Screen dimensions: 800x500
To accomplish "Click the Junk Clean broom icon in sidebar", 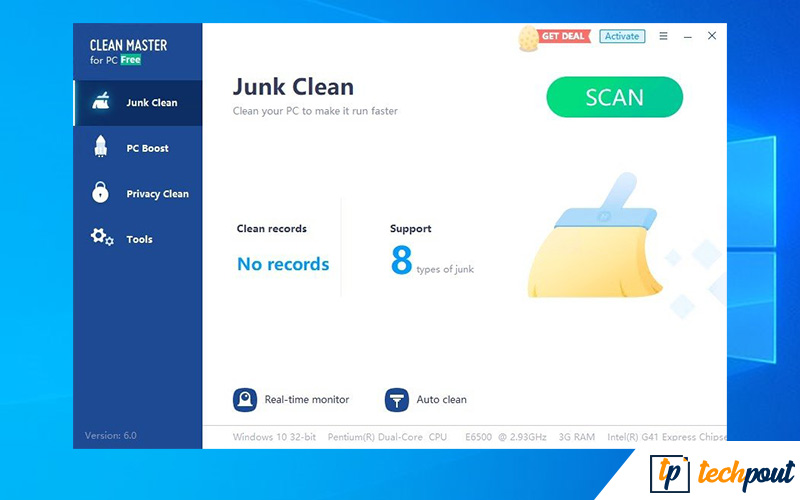I will (x=101, y=101).
